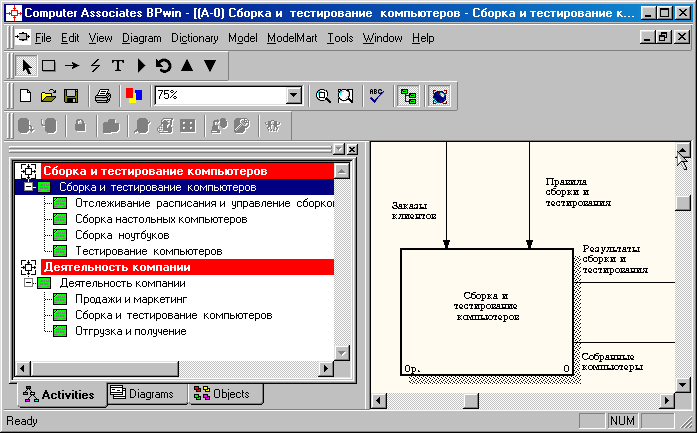The height and width of the screenshot is (433, 697).
Task: Select the Activity Box tool
Action: (x=48, y=66)
